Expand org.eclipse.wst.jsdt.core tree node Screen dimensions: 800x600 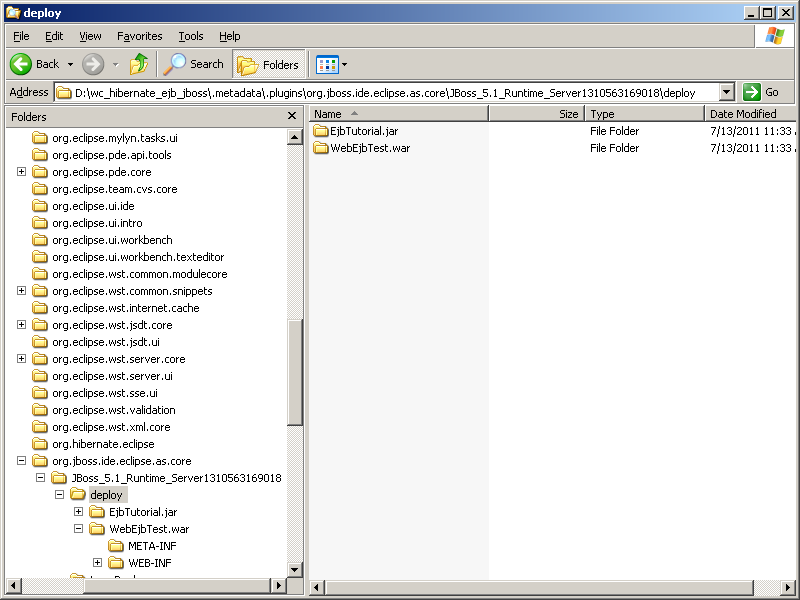pos(21,324)
